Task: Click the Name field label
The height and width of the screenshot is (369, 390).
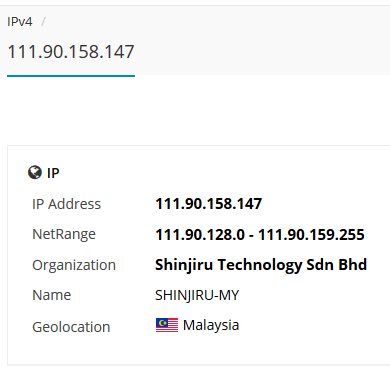Action: pos(52,295)
